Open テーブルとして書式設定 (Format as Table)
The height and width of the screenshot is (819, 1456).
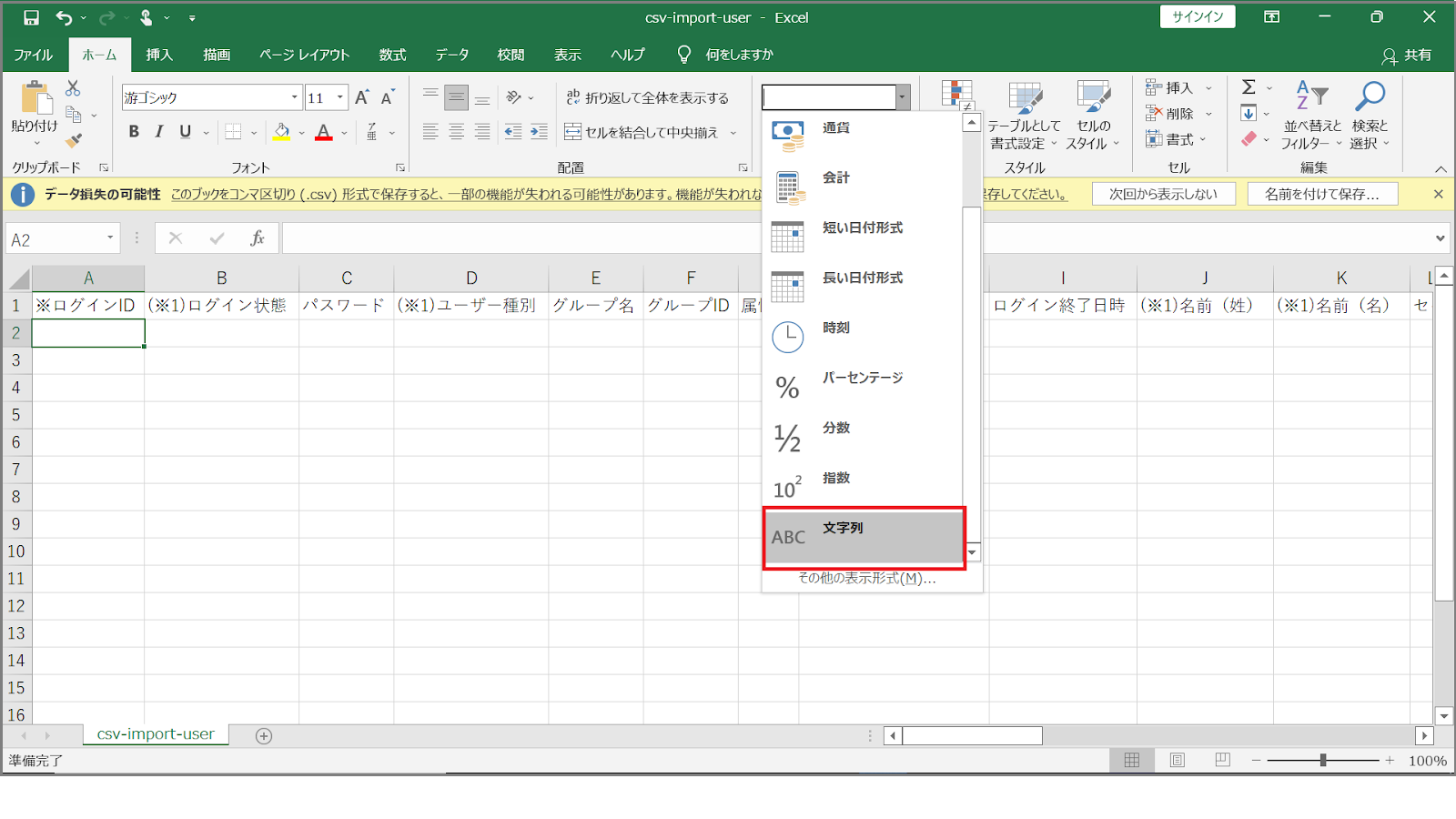click(x=1025, y=116)
